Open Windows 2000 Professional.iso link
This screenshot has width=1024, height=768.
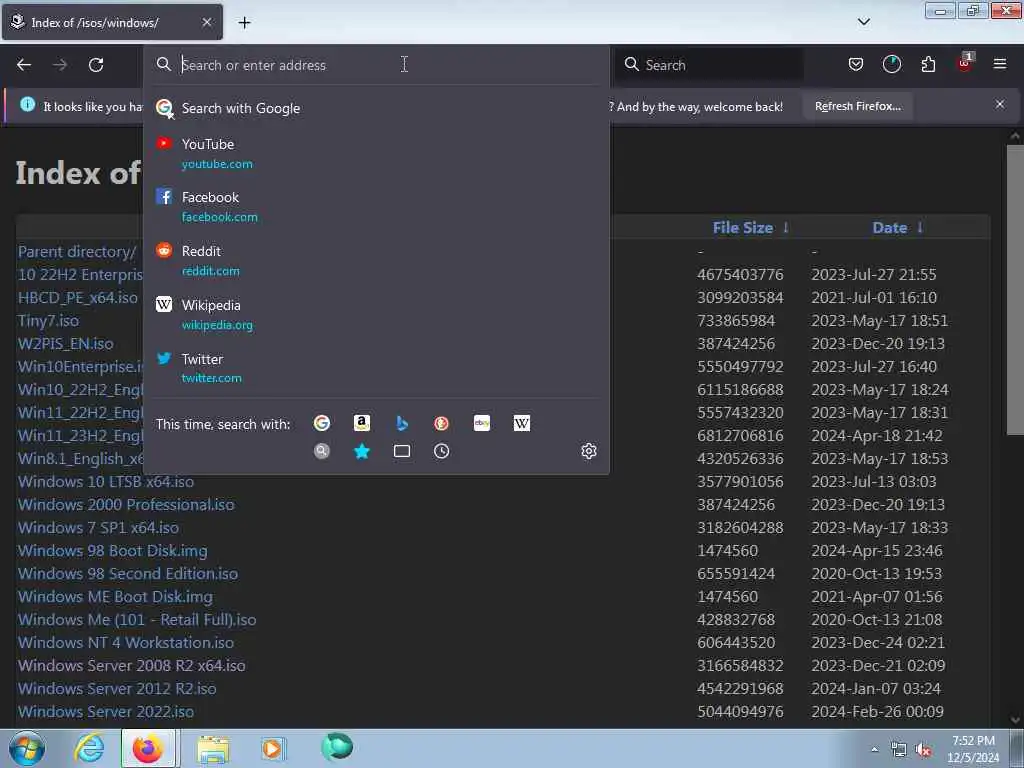(126, 505)
